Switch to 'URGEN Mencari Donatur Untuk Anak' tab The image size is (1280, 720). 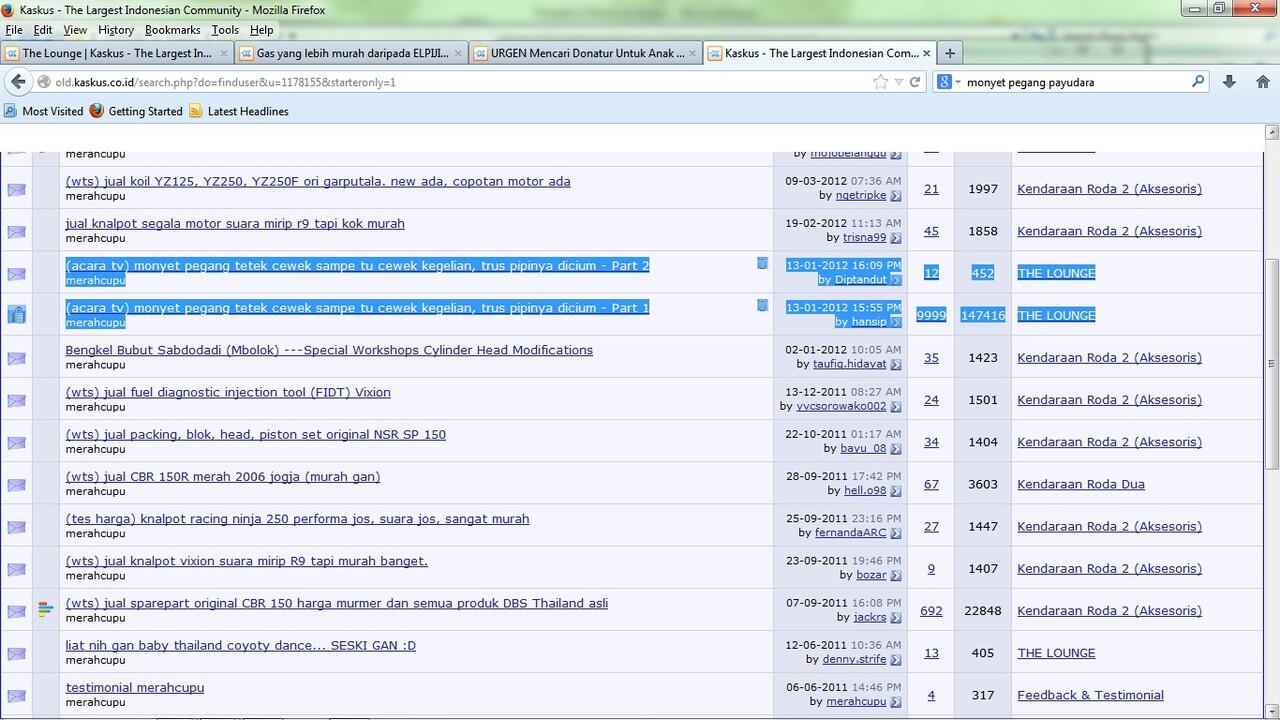click(x=586, y=53)
